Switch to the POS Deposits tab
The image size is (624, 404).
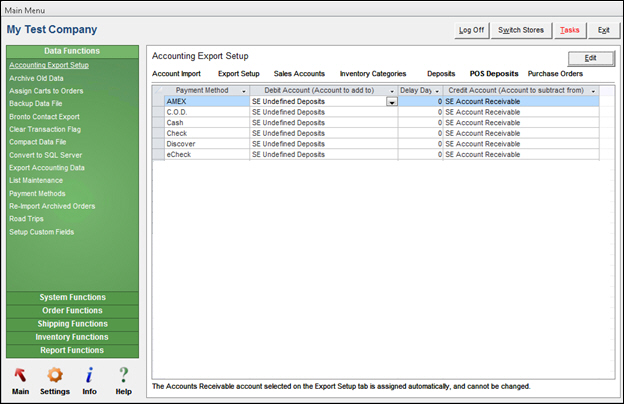point(494,74)
